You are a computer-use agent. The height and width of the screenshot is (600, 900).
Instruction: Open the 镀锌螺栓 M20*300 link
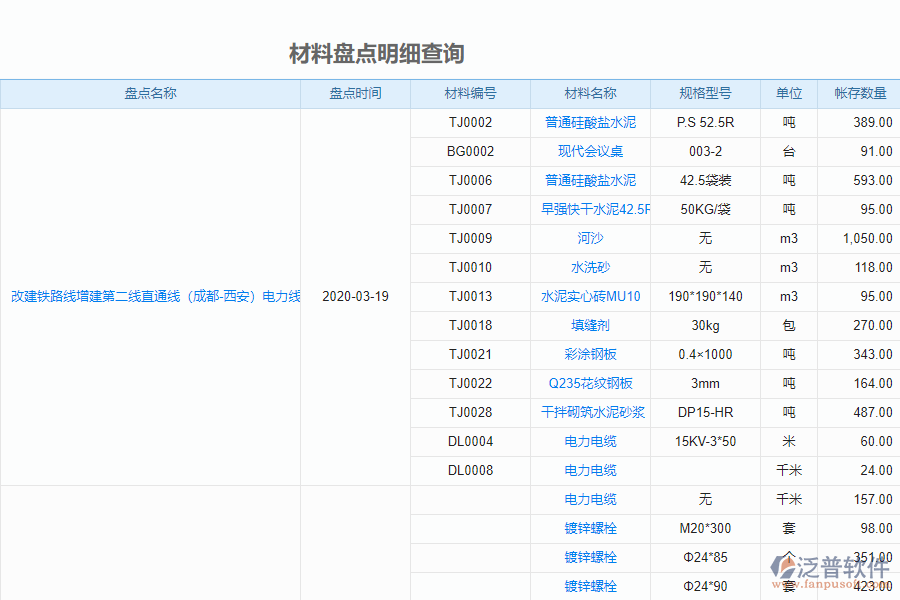coord(589,528)
